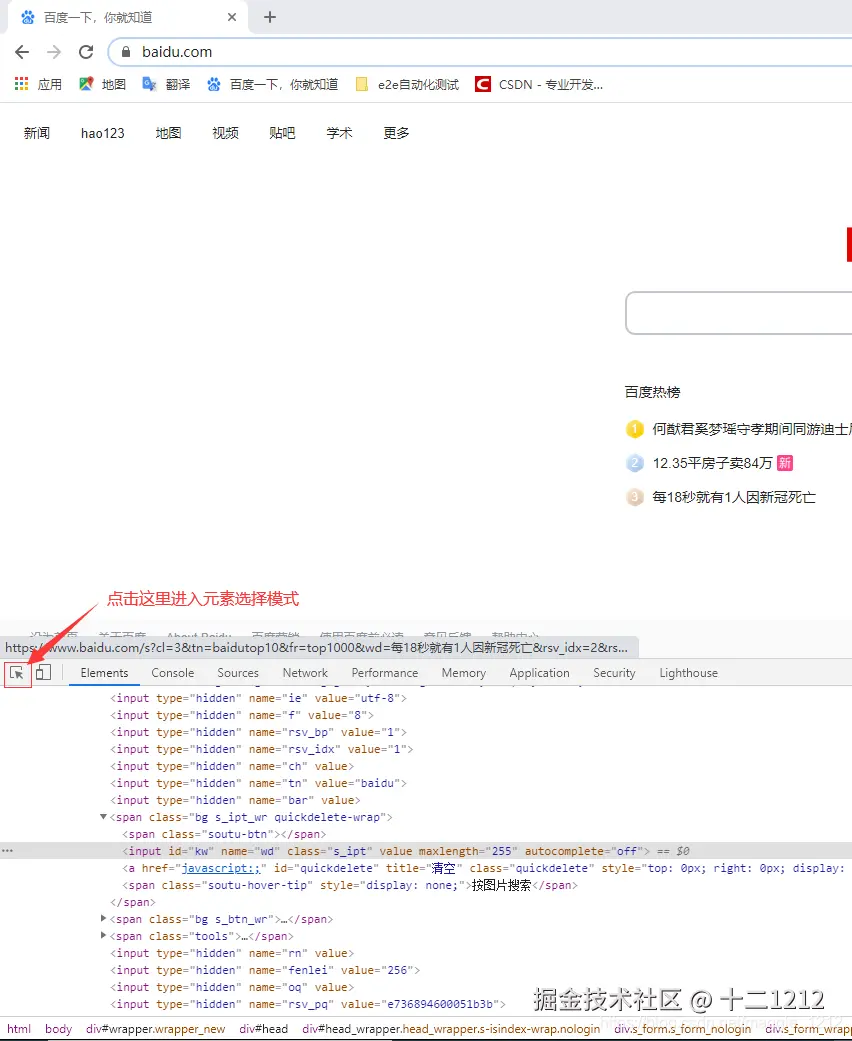Select the input name="ie" value="utf-8" line
This screenshot has height=1041, width=852.
pyautogui.click(x=258, y=698)
